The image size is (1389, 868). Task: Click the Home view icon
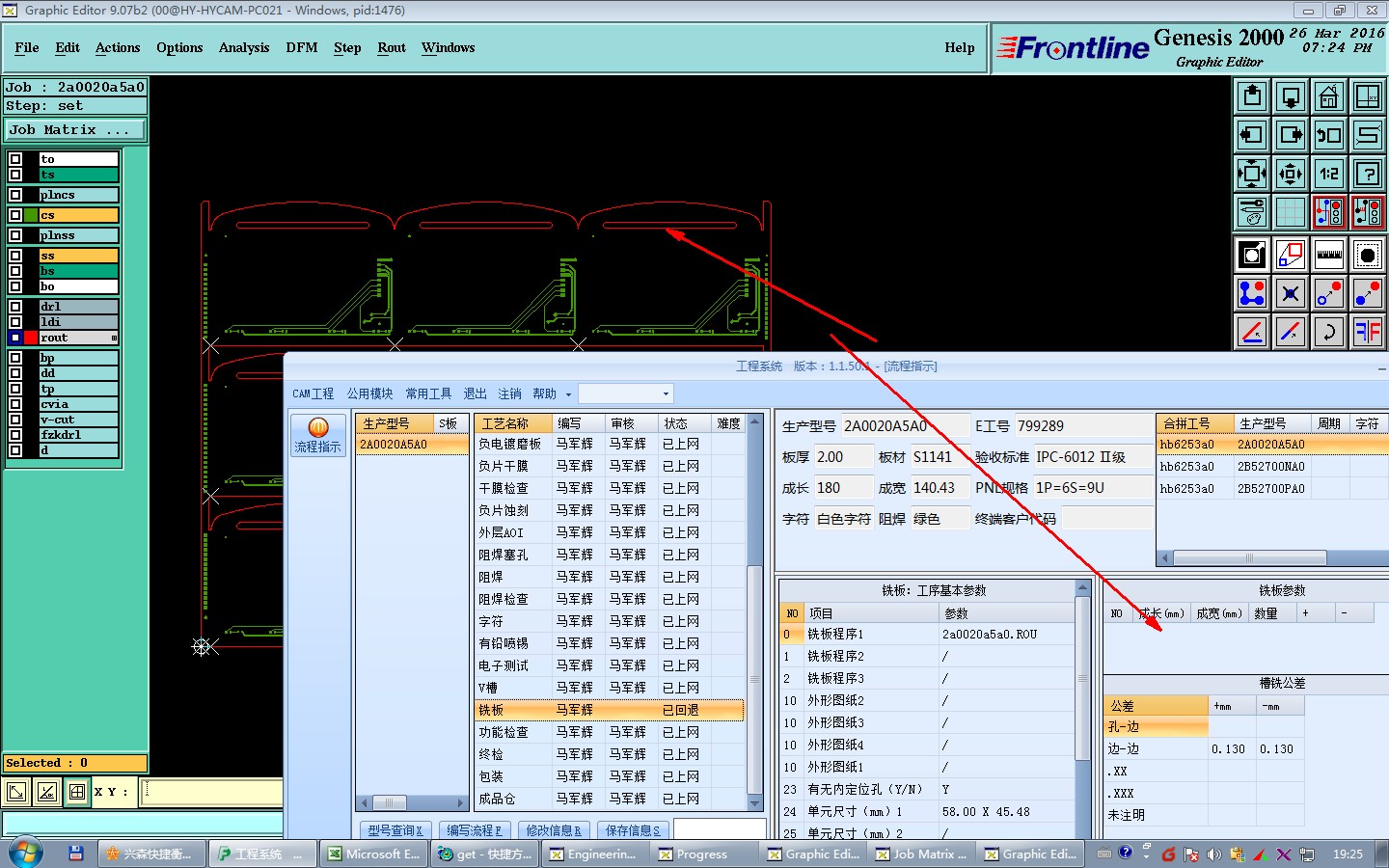1329,96
